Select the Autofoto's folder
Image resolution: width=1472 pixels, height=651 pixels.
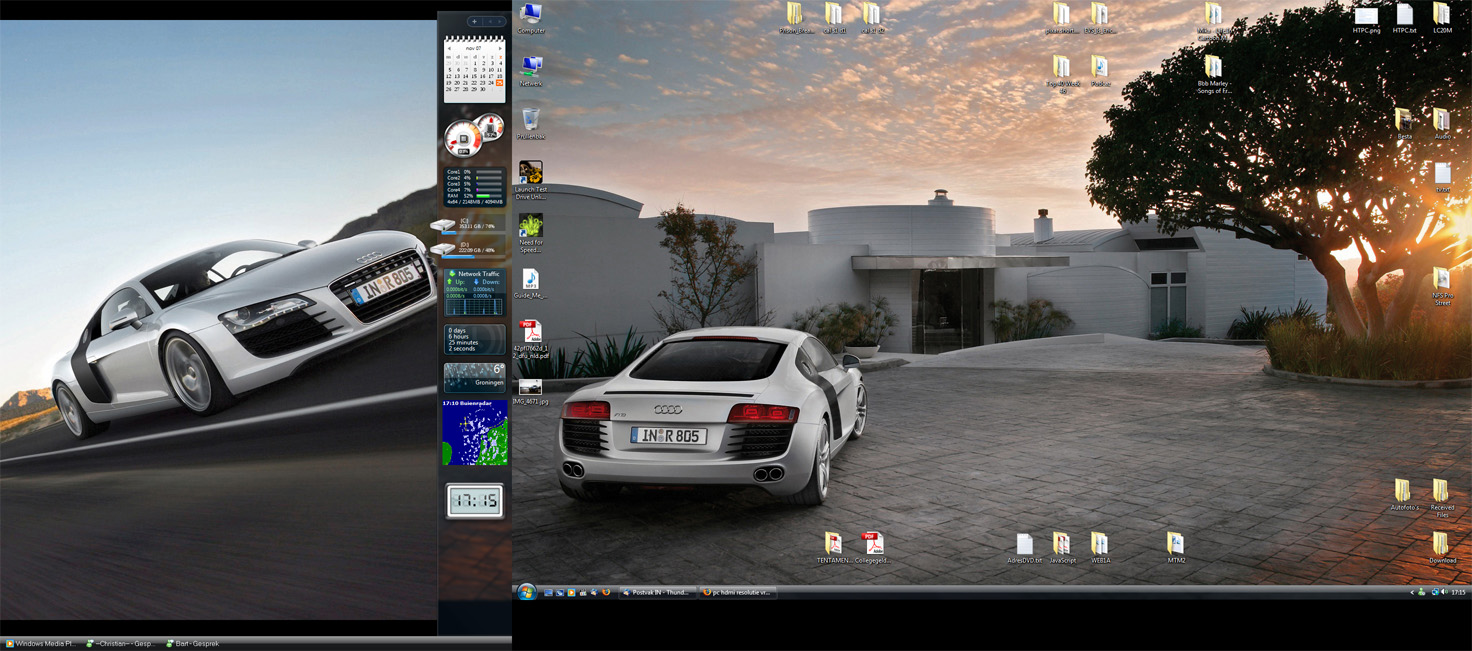point(1404,495)
